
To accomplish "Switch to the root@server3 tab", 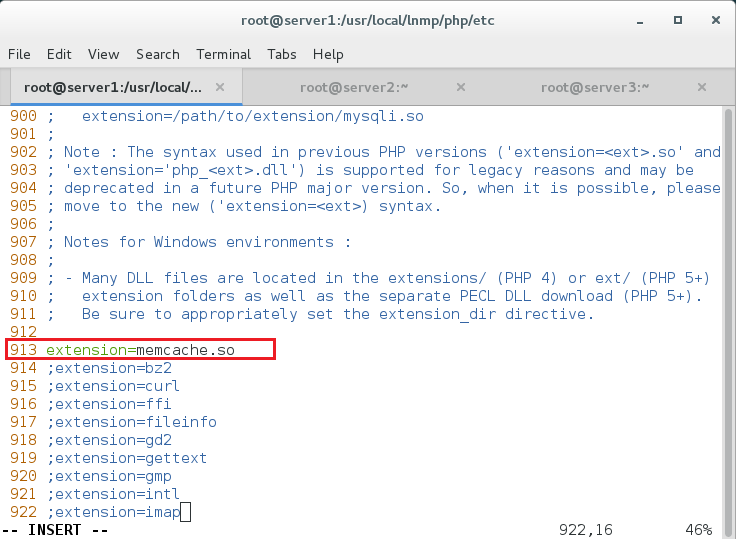I will coord(595,87).
